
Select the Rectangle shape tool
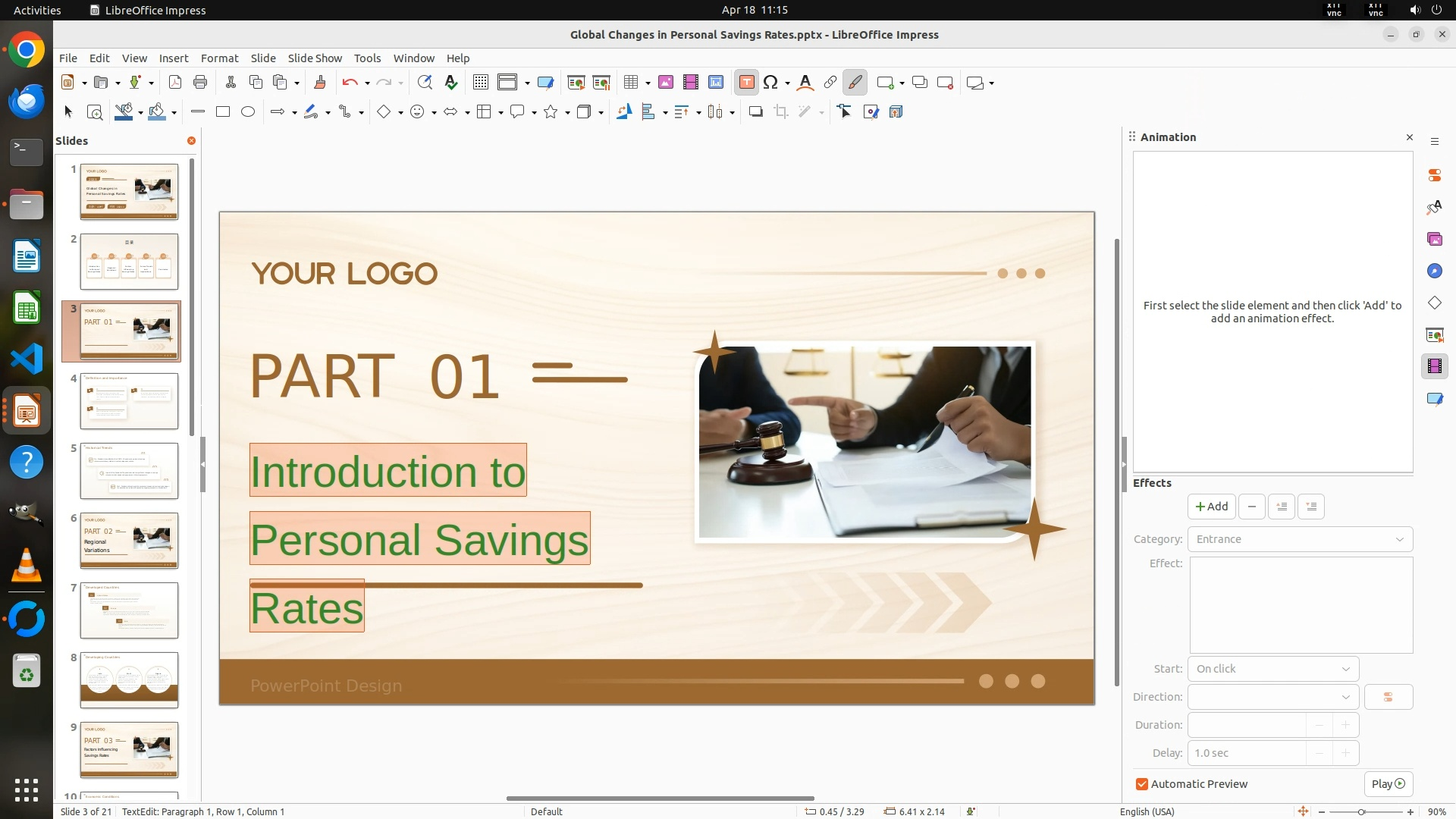point(223,111)
